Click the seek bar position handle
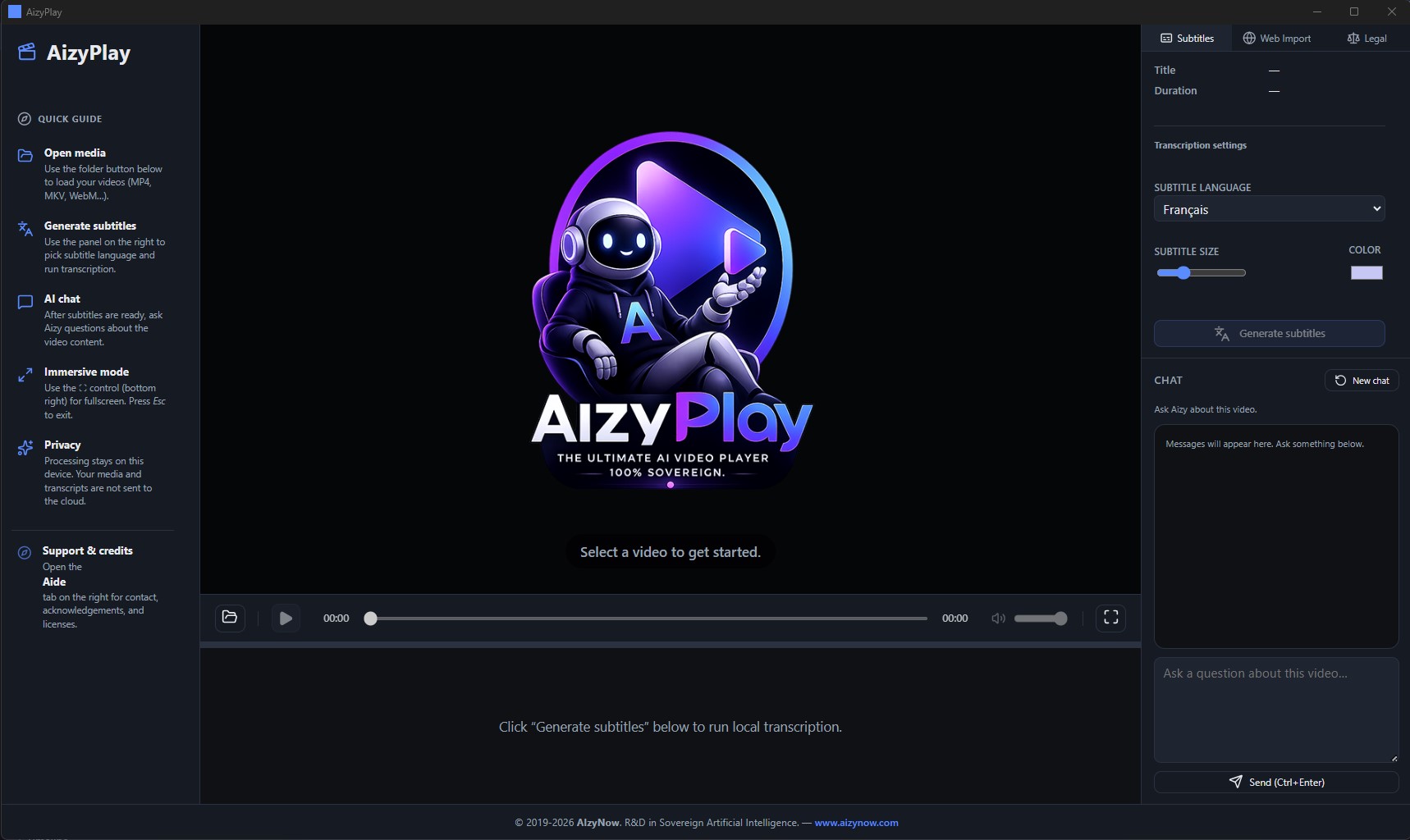 point(371,619)
